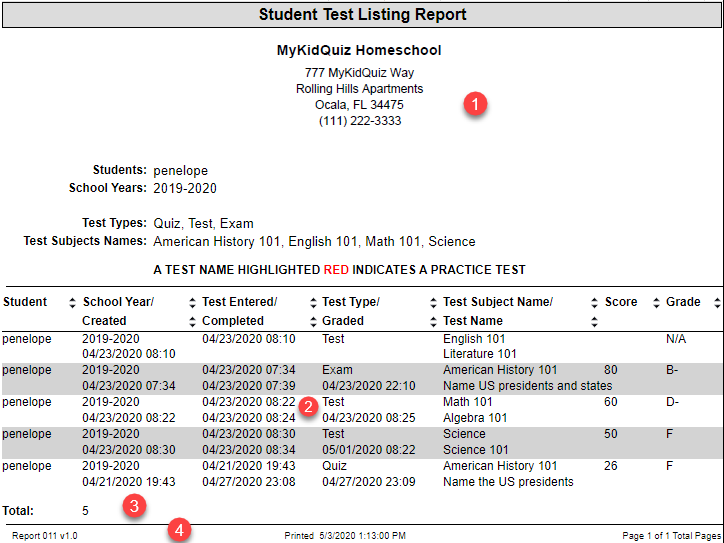Click the phone number (111) 222-3333
The image size is (724, 543).
tap(360, 121)
